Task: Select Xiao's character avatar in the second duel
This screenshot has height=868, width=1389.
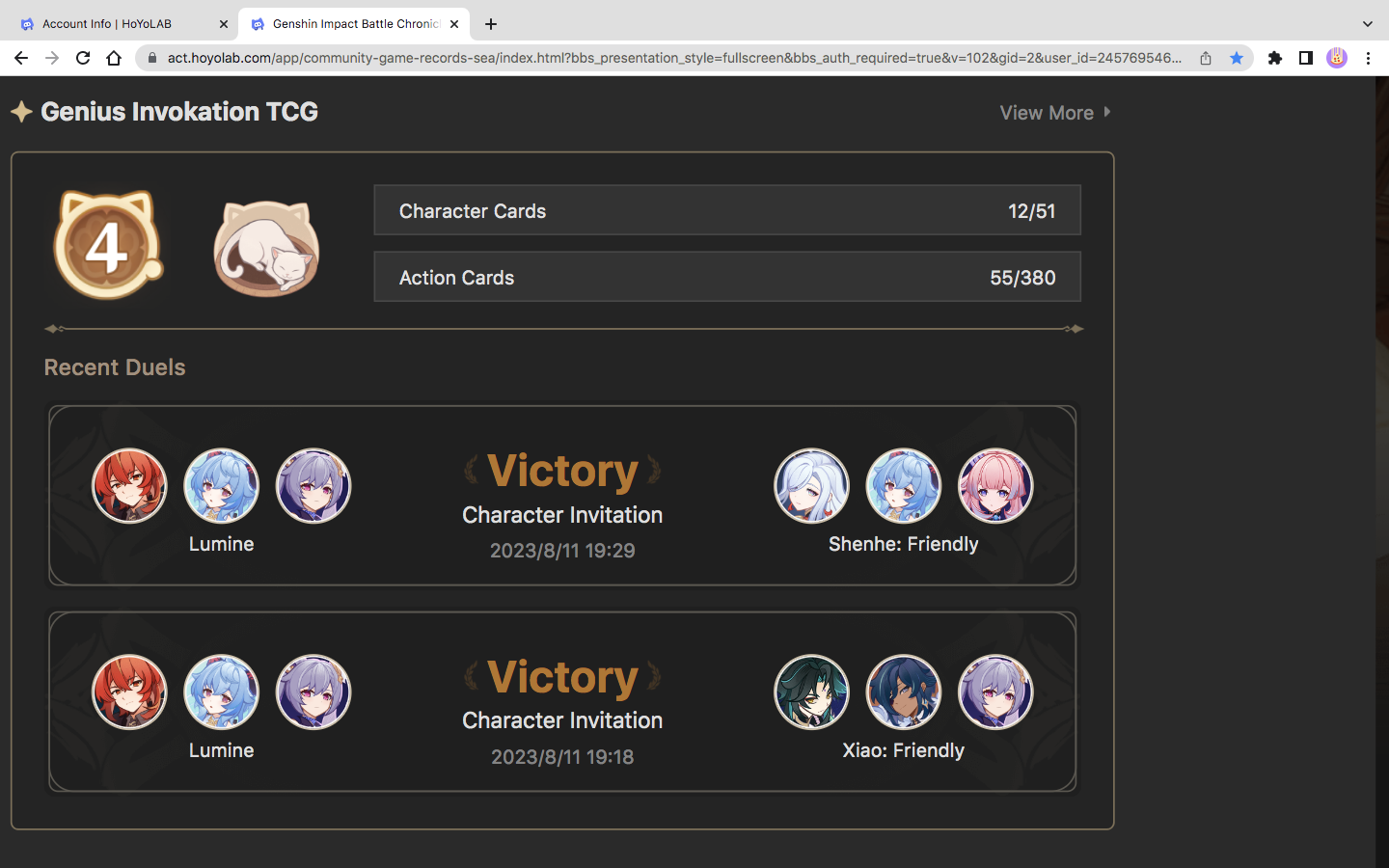Action: pyautogui.click(x=811, y=692)
